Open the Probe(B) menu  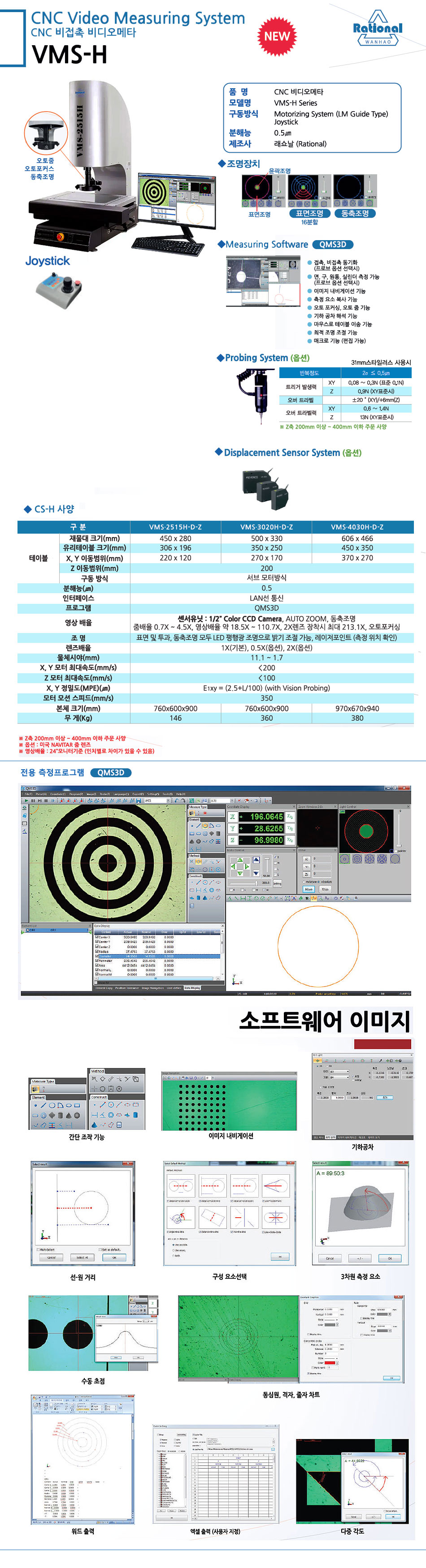[105, 794]
